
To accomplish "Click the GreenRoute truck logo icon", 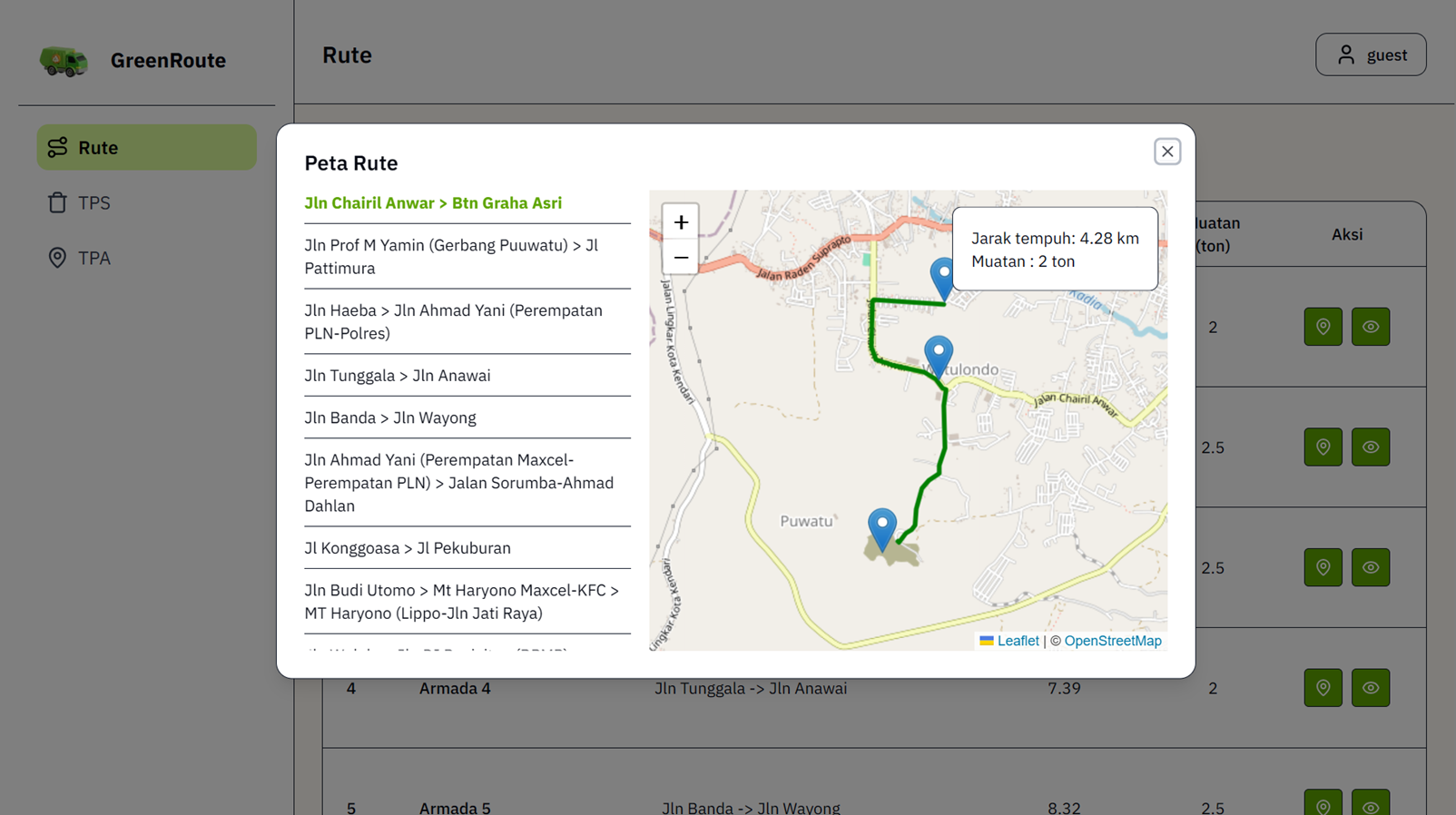I will (62, 60).
